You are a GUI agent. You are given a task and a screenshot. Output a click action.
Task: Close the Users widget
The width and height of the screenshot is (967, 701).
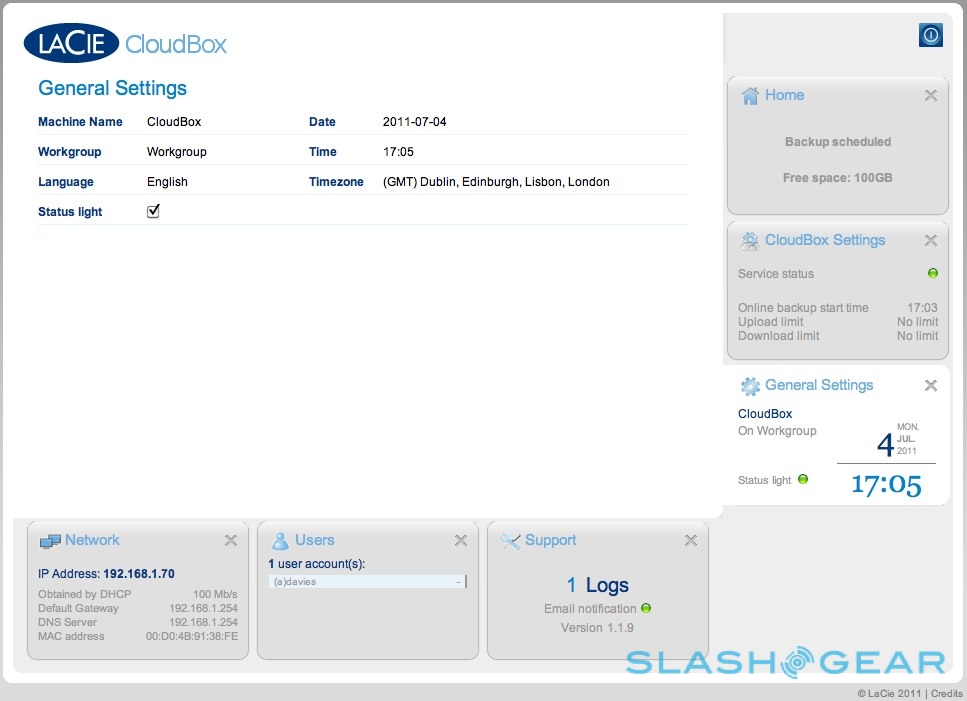coord(461,541)
